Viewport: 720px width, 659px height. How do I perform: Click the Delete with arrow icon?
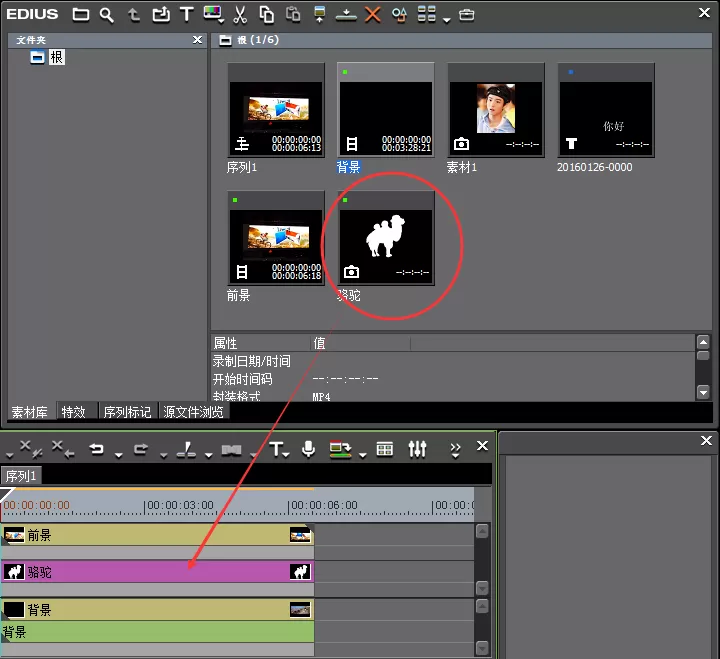point(63,449)
